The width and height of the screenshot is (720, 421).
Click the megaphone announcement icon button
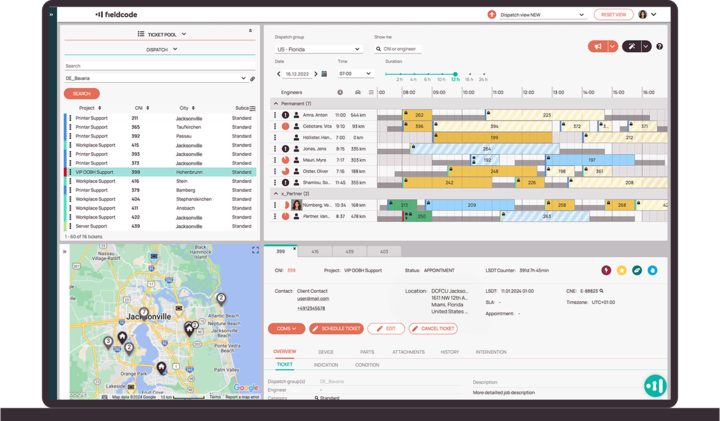598,47
